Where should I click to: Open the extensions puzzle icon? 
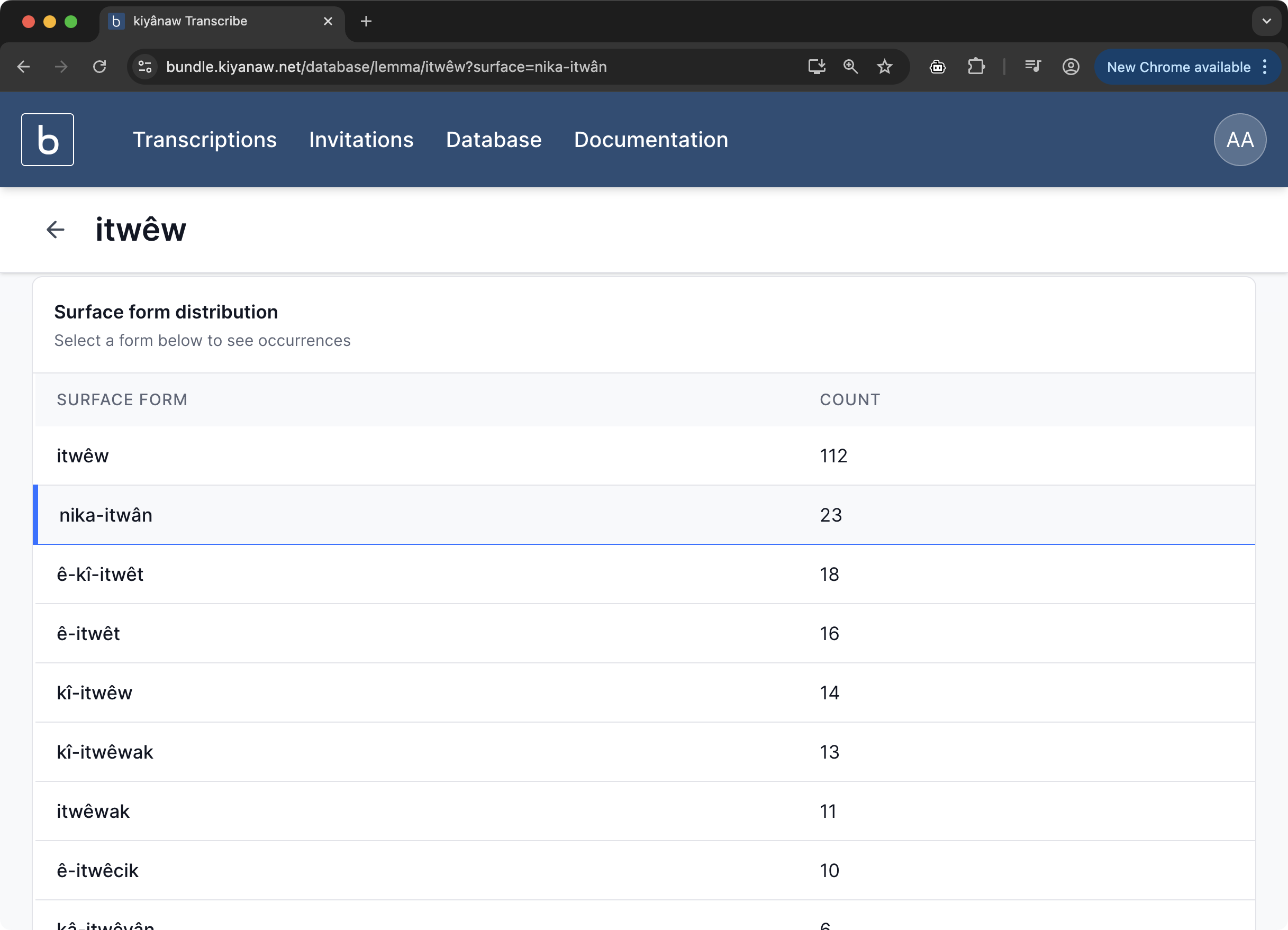click(976, 67)
